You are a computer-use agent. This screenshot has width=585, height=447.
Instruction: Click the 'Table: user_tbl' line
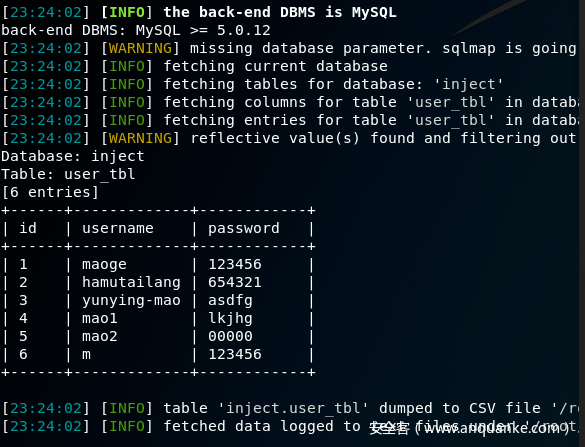tap(68, 174)
